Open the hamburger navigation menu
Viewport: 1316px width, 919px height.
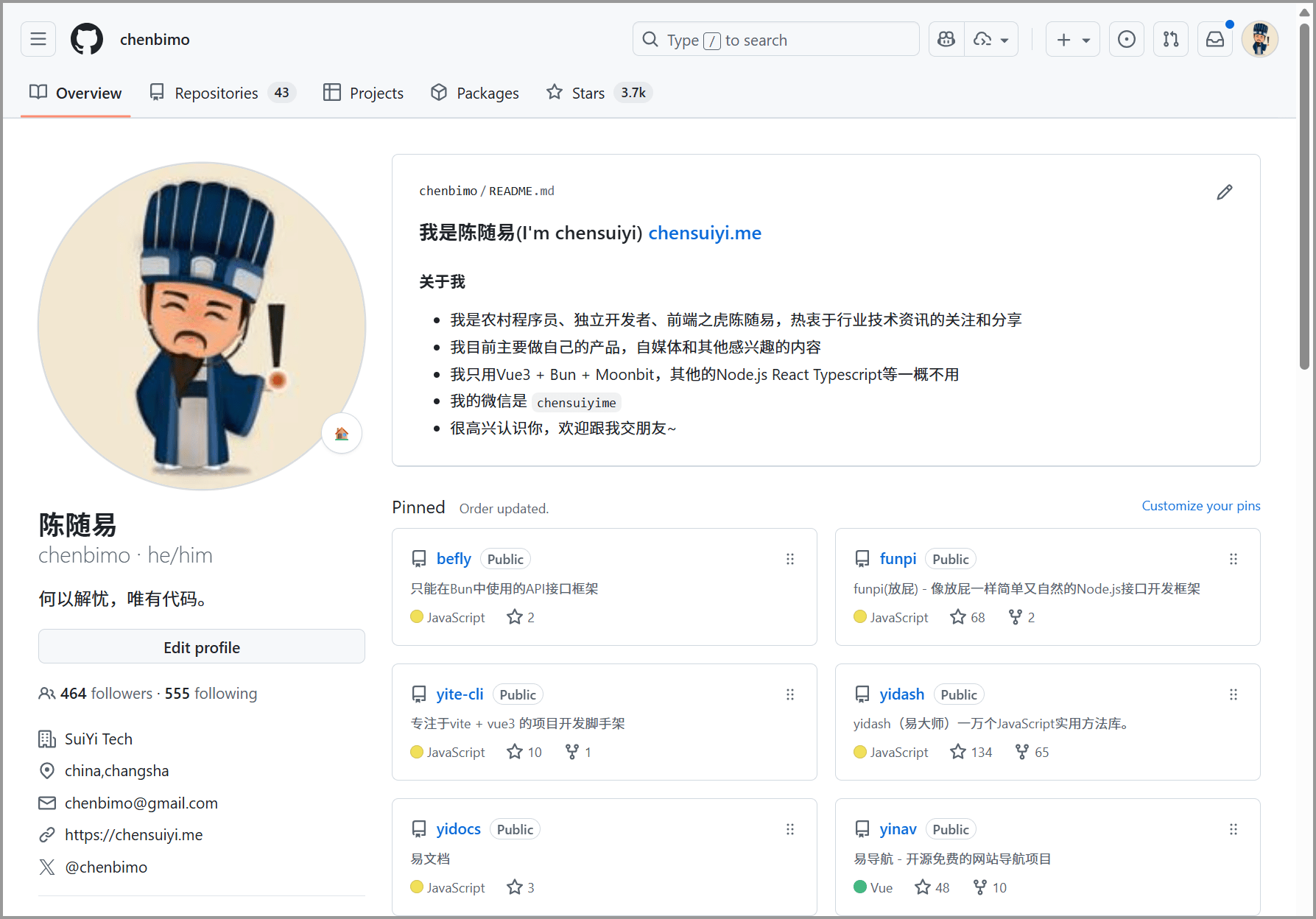[38, 40]
